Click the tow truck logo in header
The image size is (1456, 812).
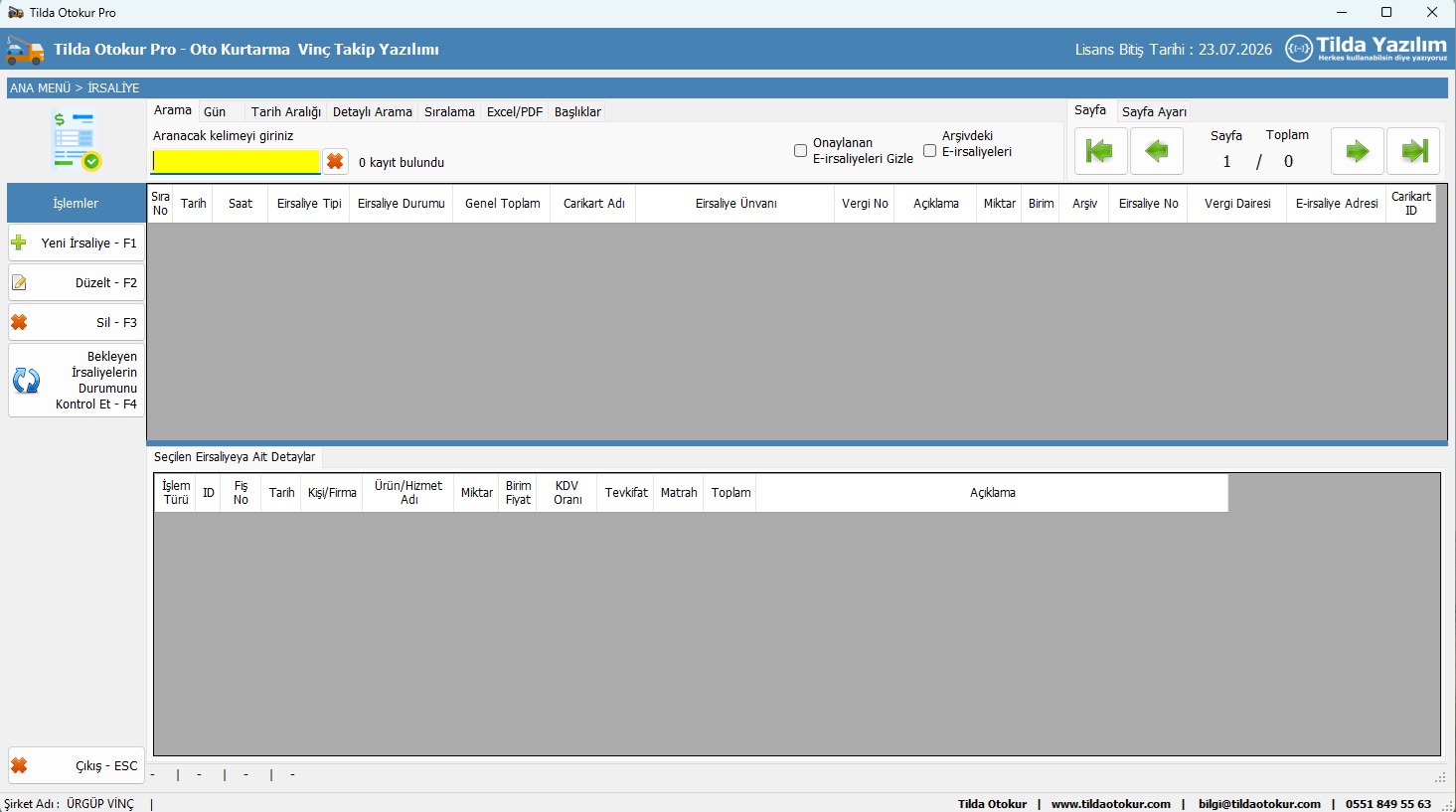[25, 50]
